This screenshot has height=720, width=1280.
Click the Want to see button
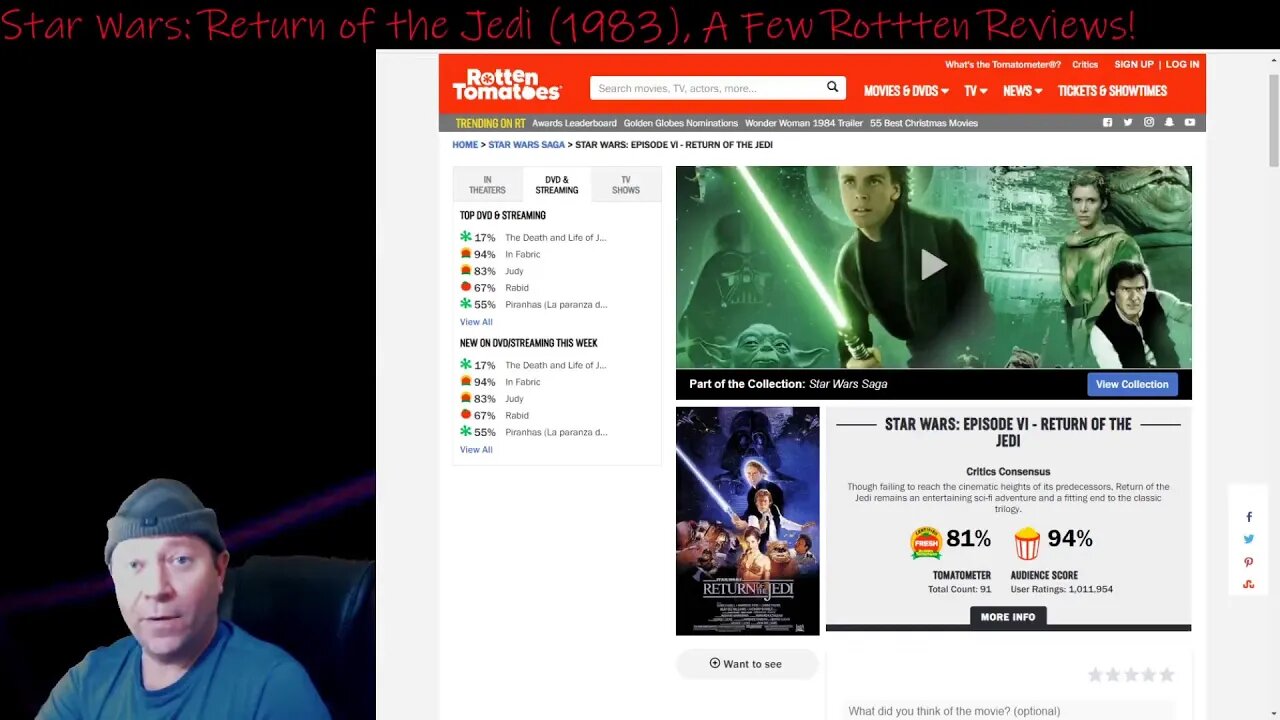pos(746,664)
